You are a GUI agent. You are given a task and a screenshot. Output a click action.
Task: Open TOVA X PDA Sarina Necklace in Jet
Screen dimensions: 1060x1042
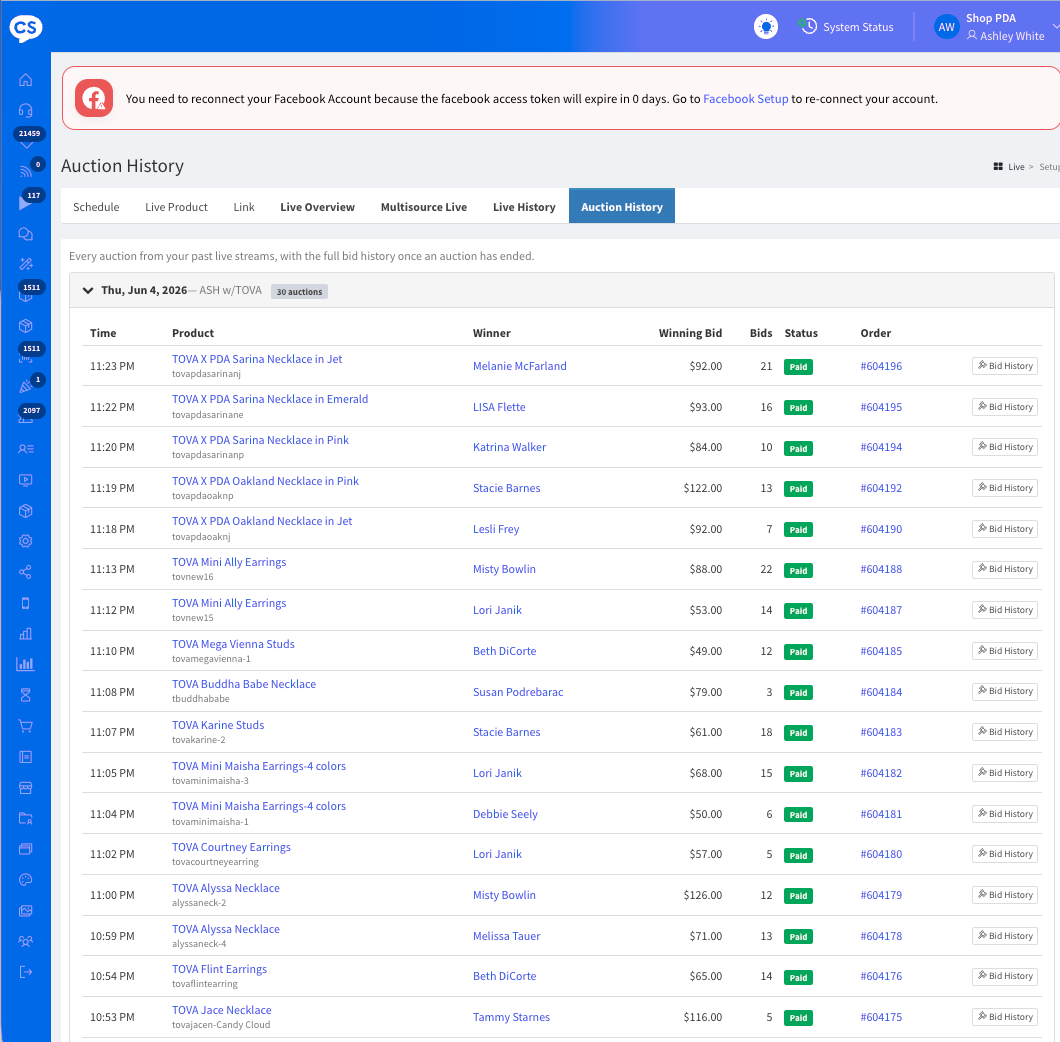257,359
